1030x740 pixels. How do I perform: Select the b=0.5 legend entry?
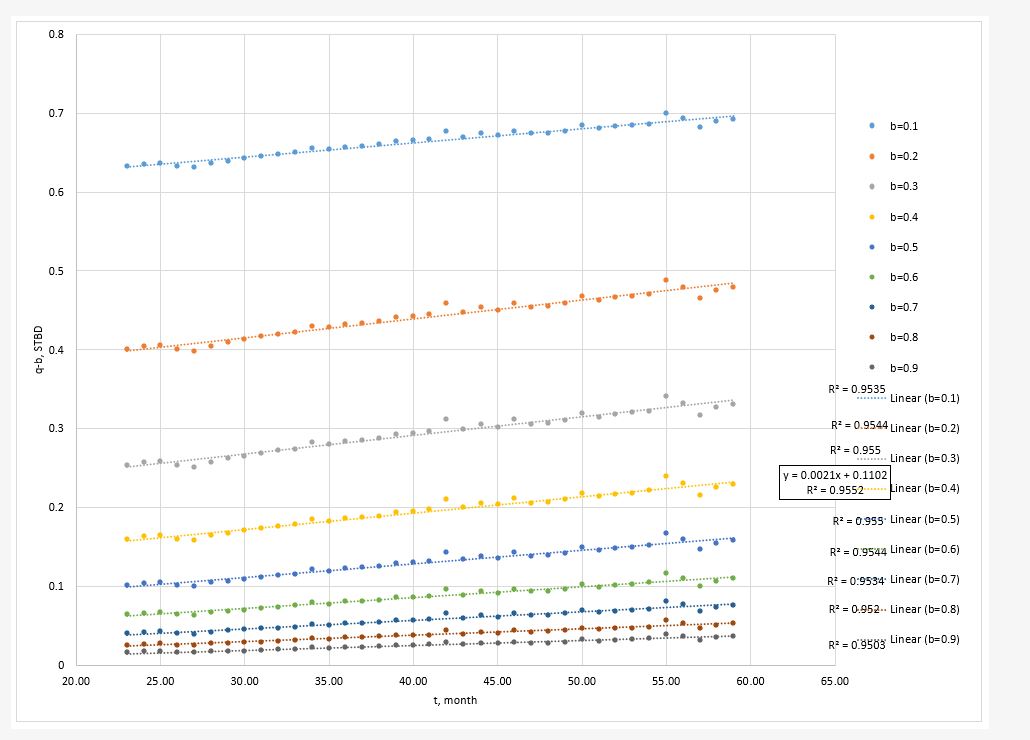pyautogui.click(x=903, y=247)
